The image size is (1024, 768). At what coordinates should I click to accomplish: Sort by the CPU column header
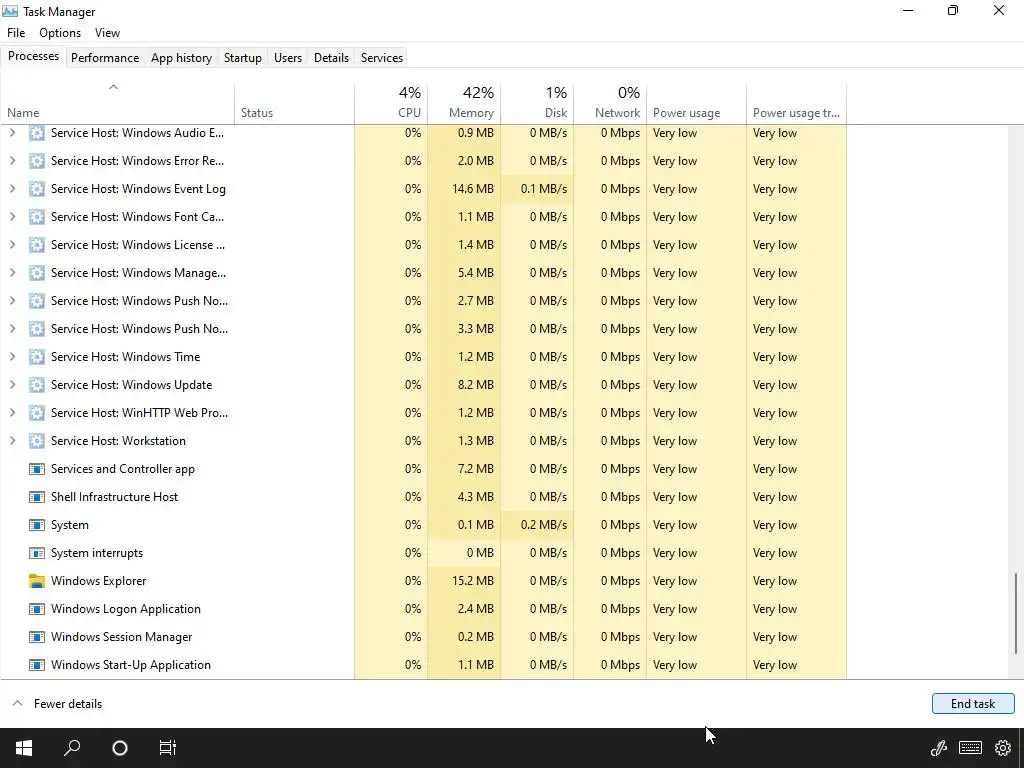point(391,103)
